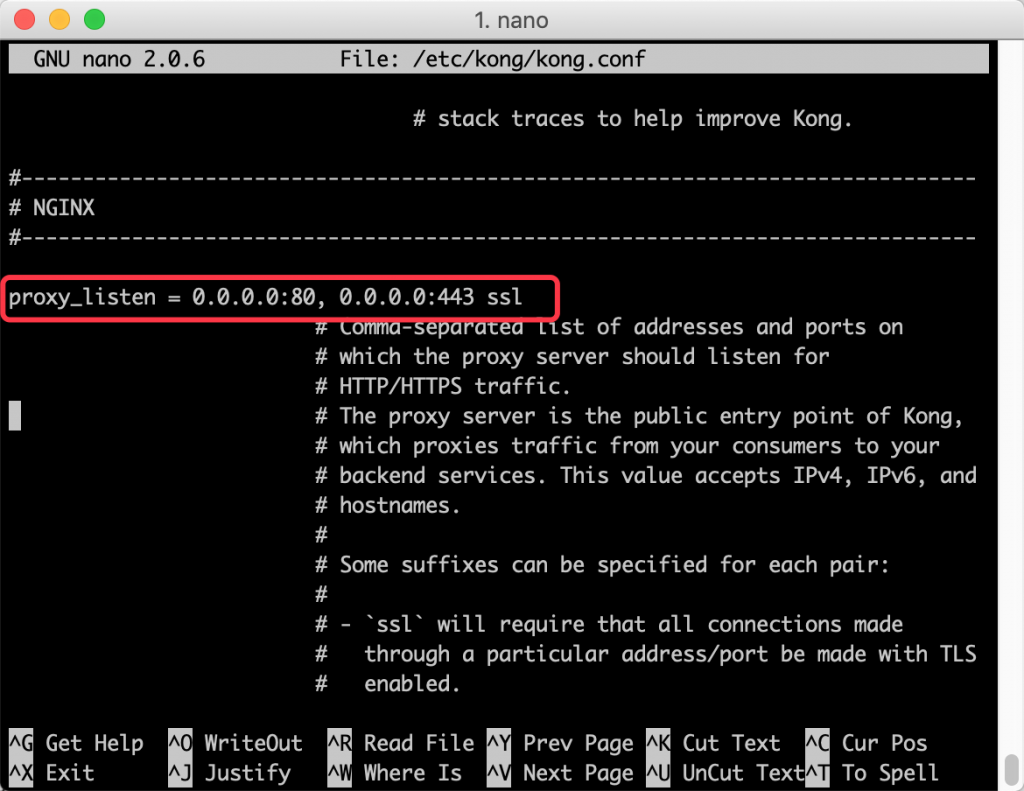
Task: Click the ^C Cur Pos shortcut
Action: (x=867, y=743)
